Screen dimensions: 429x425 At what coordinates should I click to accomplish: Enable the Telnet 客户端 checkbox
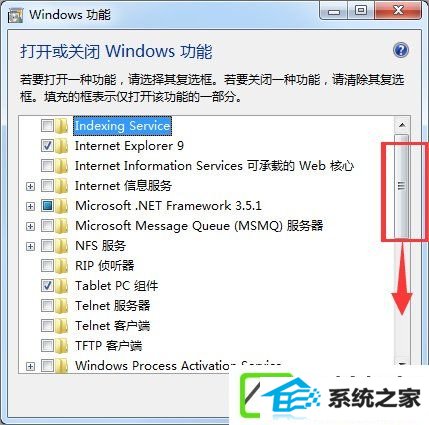coord(47,326)
